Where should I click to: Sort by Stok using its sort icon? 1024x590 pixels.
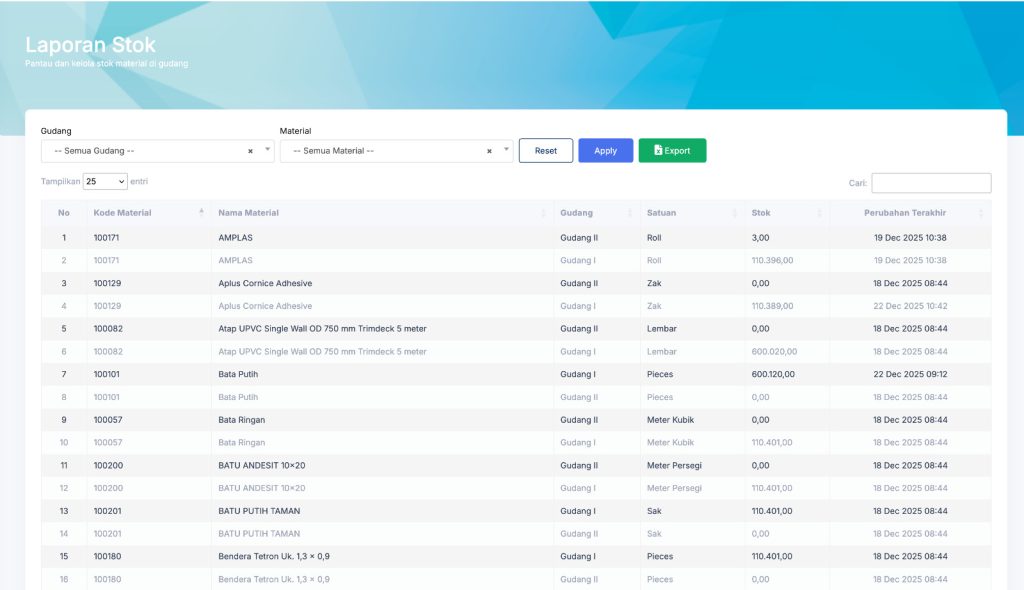pyautogui.click(x=819, y=213)
